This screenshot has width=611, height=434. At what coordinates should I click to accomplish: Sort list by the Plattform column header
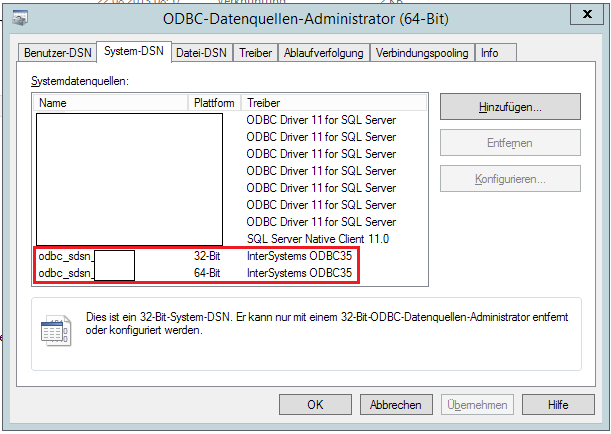coord(214,103)
